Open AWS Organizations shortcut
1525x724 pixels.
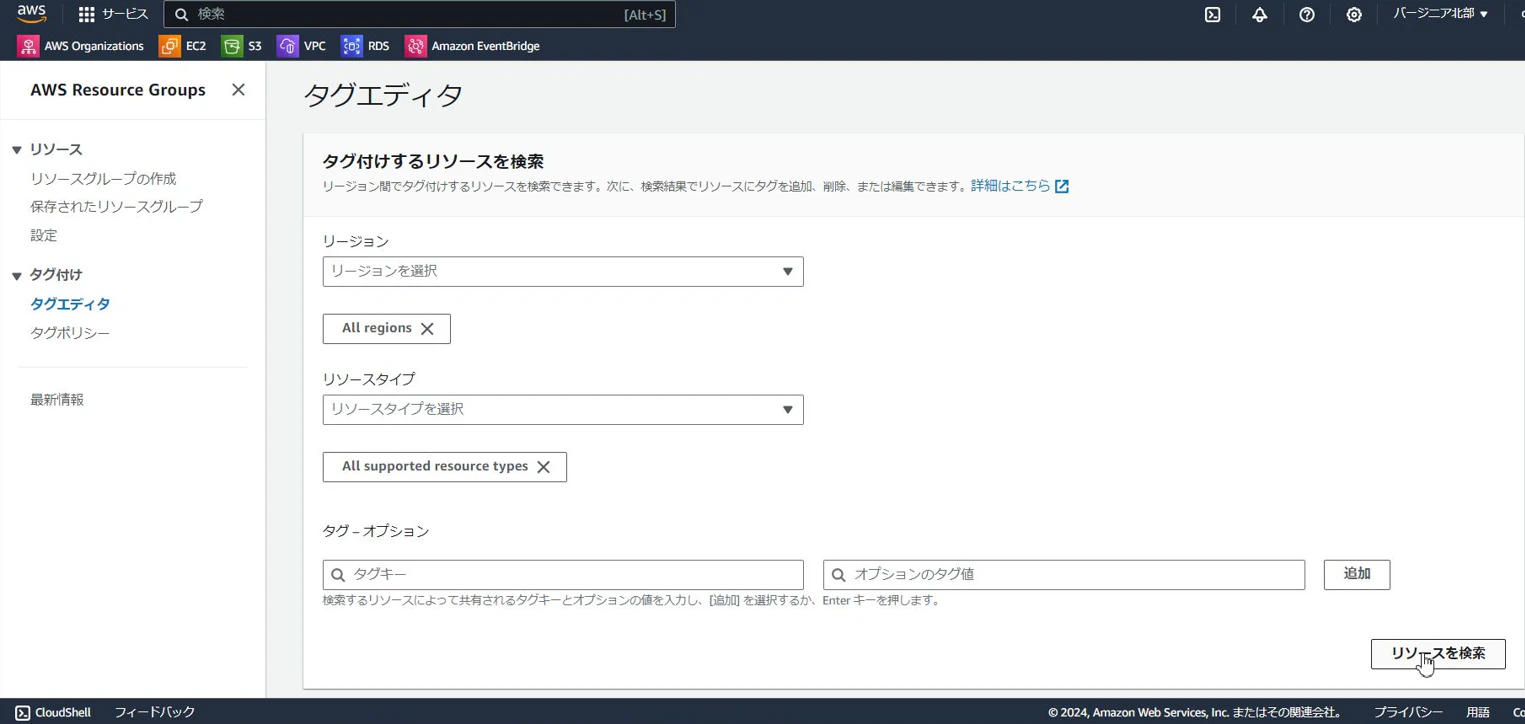click(80, 46)
